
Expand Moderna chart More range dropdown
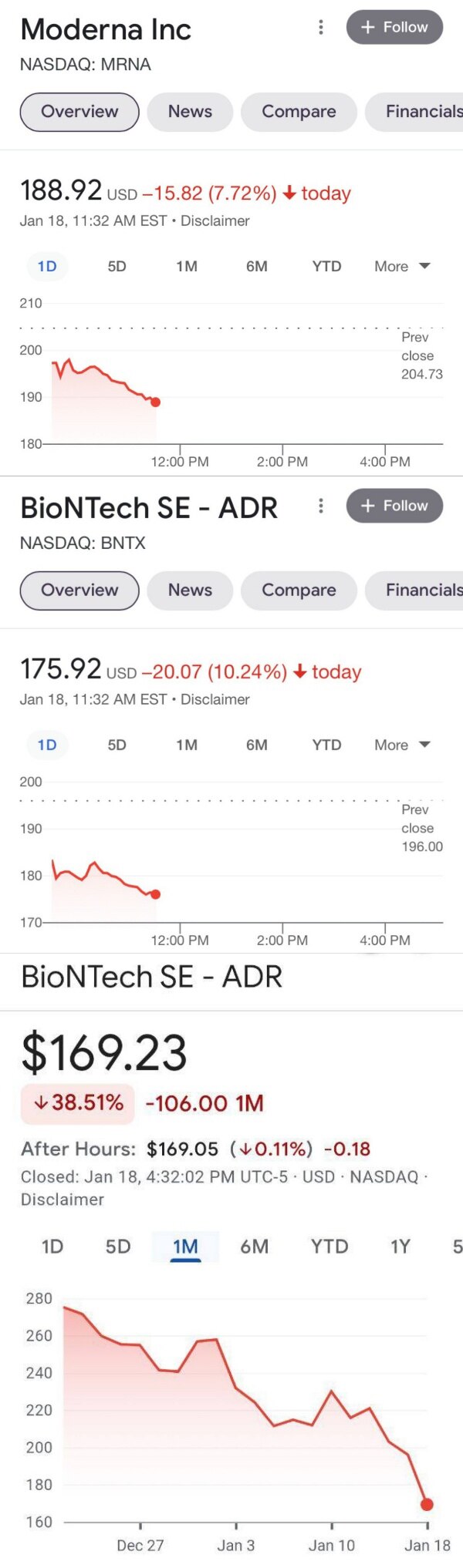point(401,267)
